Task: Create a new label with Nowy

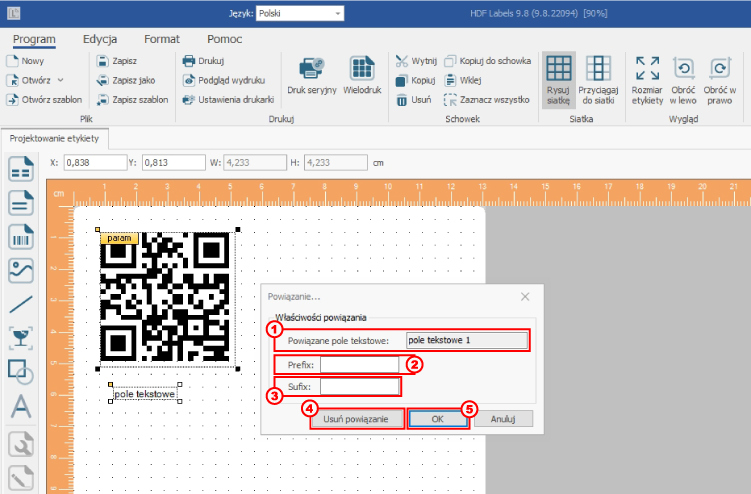Action: tap(25, 61)
